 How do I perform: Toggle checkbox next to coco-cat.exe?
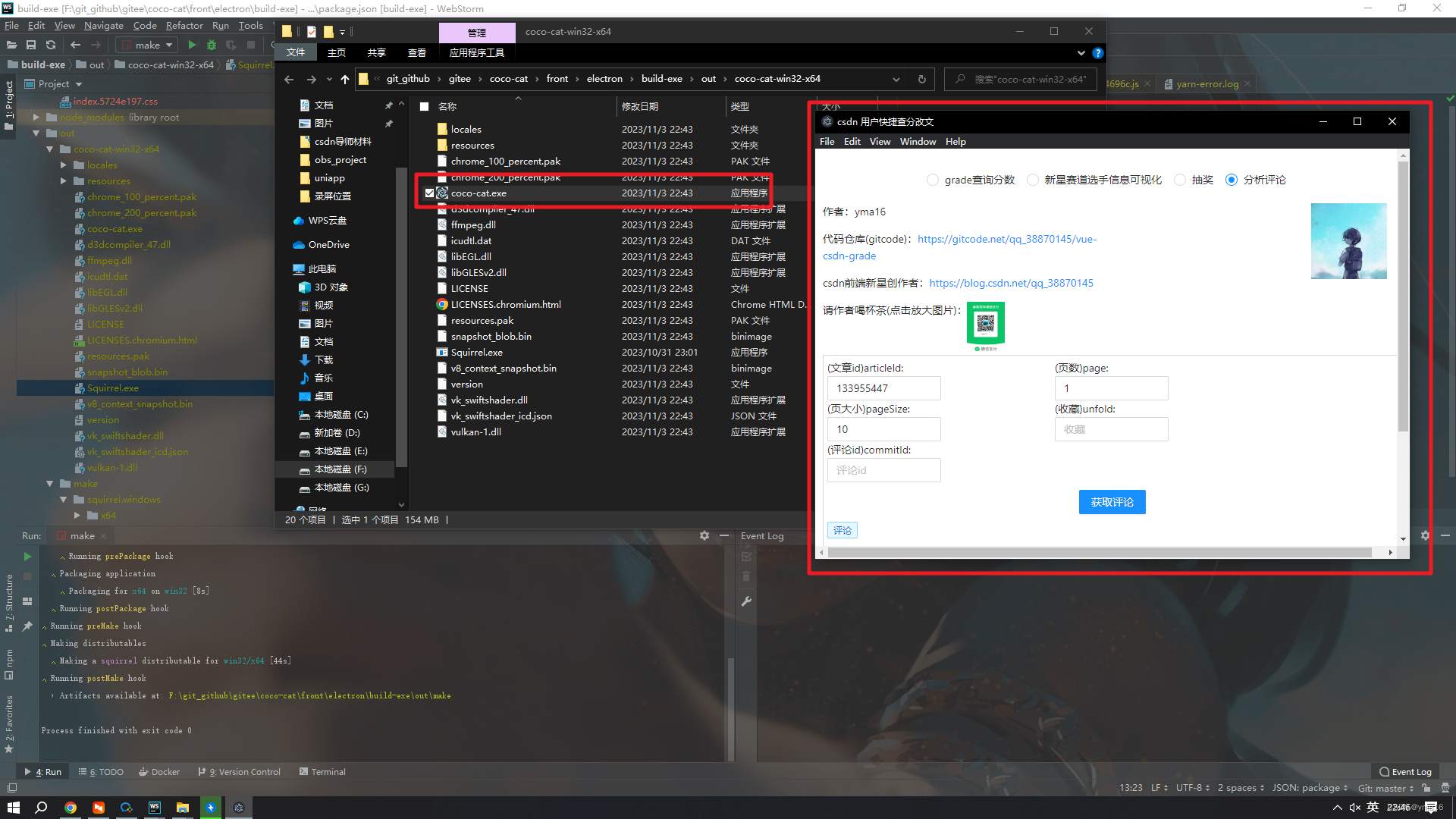click(429, 193)
